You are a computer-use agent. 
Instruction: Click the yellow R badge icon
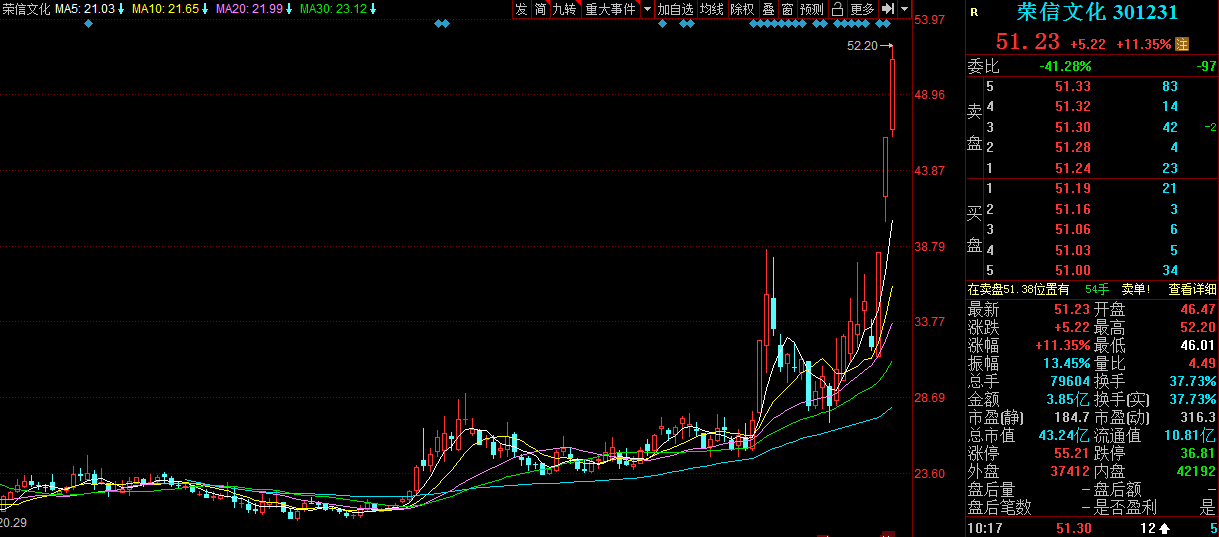974,12
